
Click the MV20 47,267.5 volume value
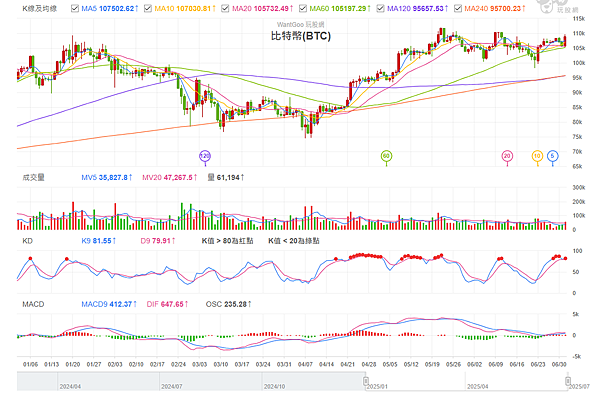tap(170, 177)
